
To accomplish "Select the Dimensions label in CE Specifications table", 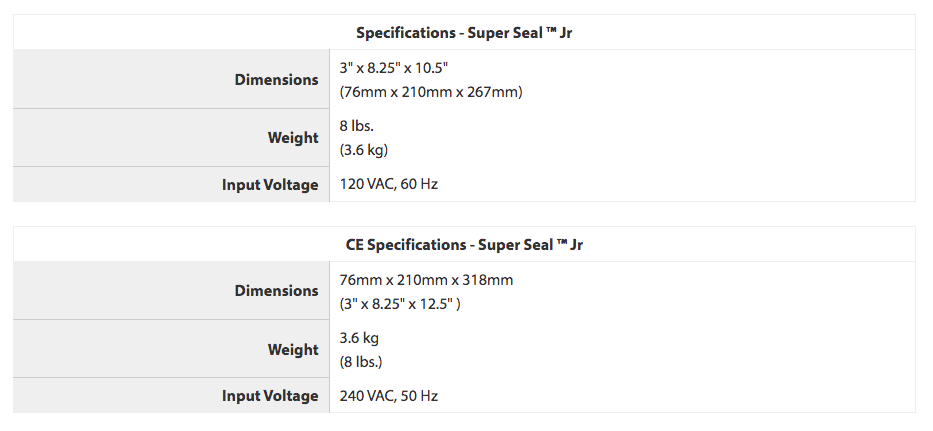I will tap(276, 291).
